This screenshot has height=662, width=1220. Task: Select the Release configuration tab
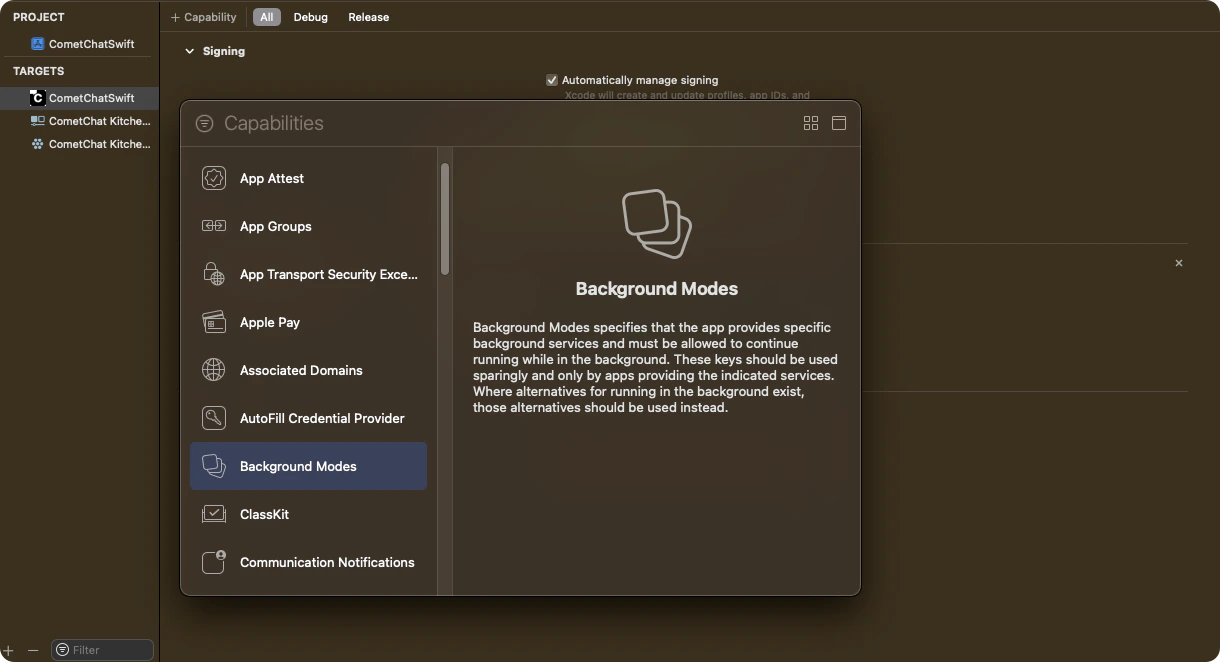[x=369, y=17]
